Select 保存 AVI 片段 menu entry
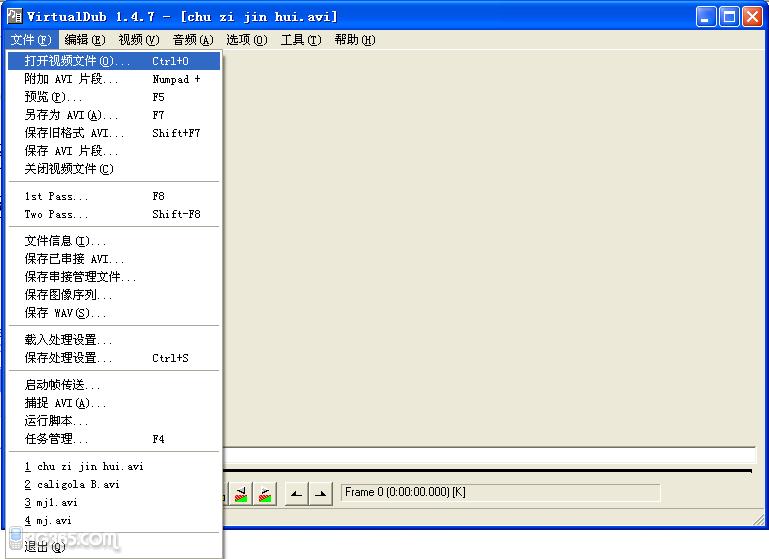This screenshot has height=559, width=769. point(114,151)
